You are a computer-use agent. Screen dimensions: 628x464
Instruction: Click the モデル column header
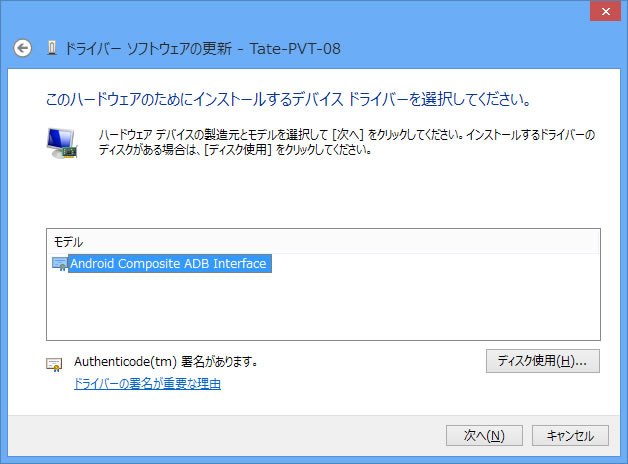pyautogui.click(x=323, y=242)
